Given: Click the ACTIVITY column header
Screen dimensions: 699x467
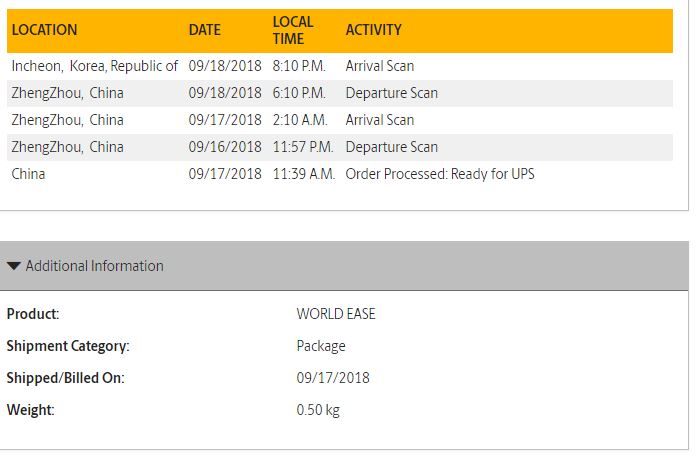Looking at the screenshot, I should 374,30.
